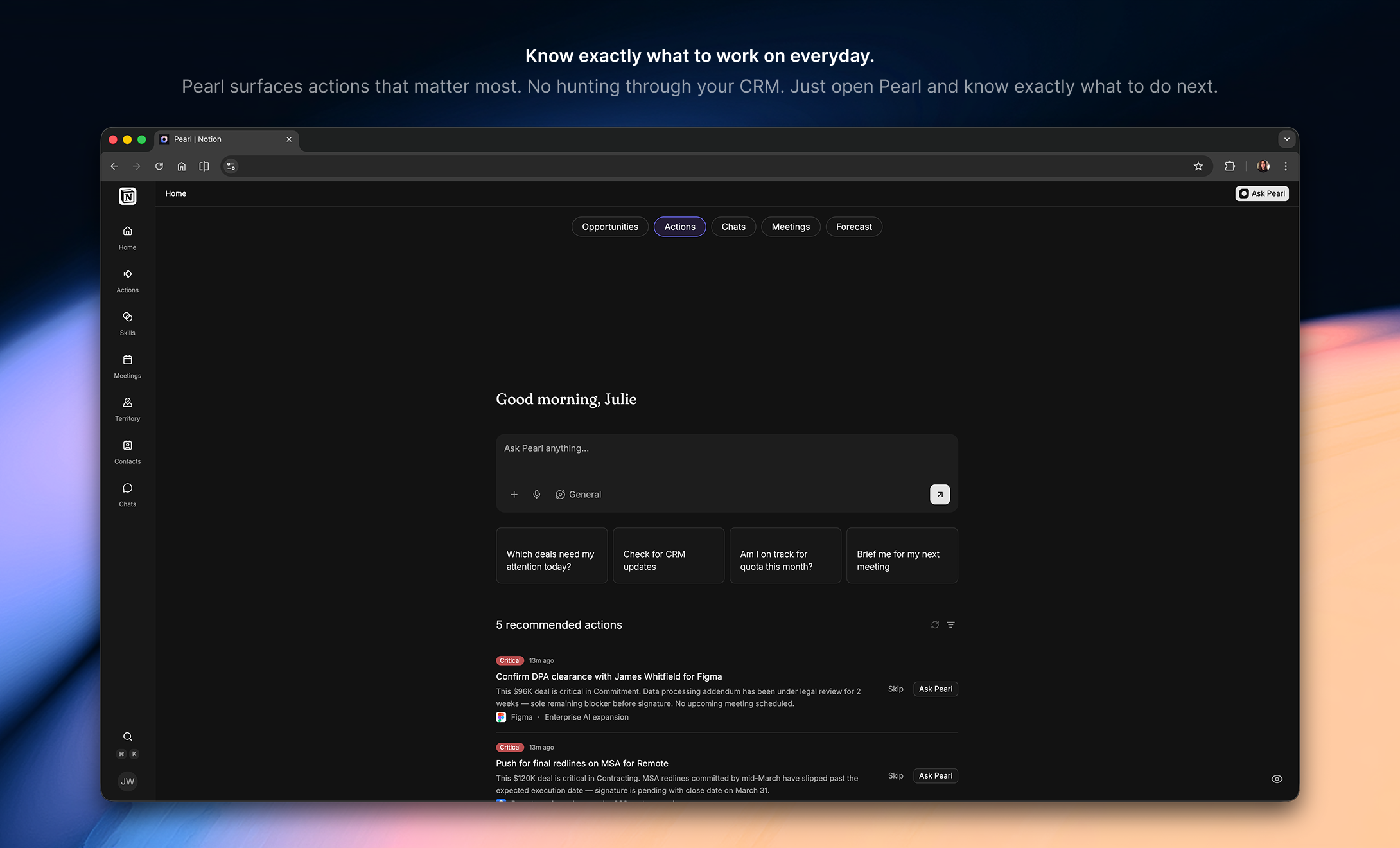Viewport: 1400px width, 848px height.
Task: Open the browser three-dot menu
Action: pos(1286,166)
